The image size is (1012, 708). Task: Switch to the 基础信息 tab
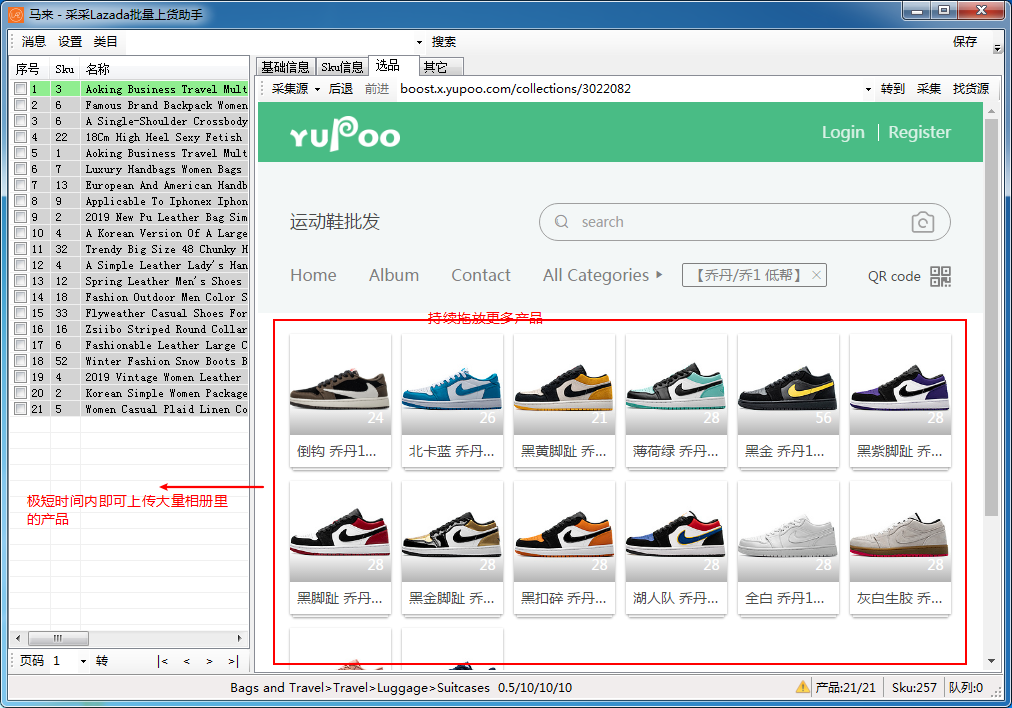[285, 67]
